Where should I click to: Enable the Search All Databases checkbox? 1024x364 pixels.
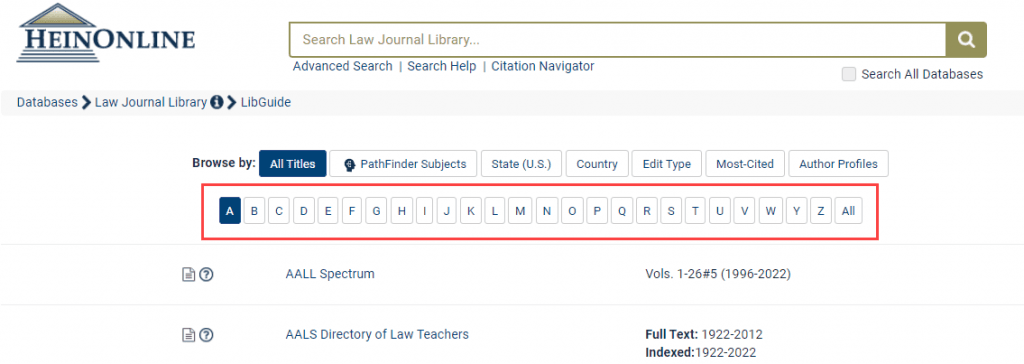(848, 74)
